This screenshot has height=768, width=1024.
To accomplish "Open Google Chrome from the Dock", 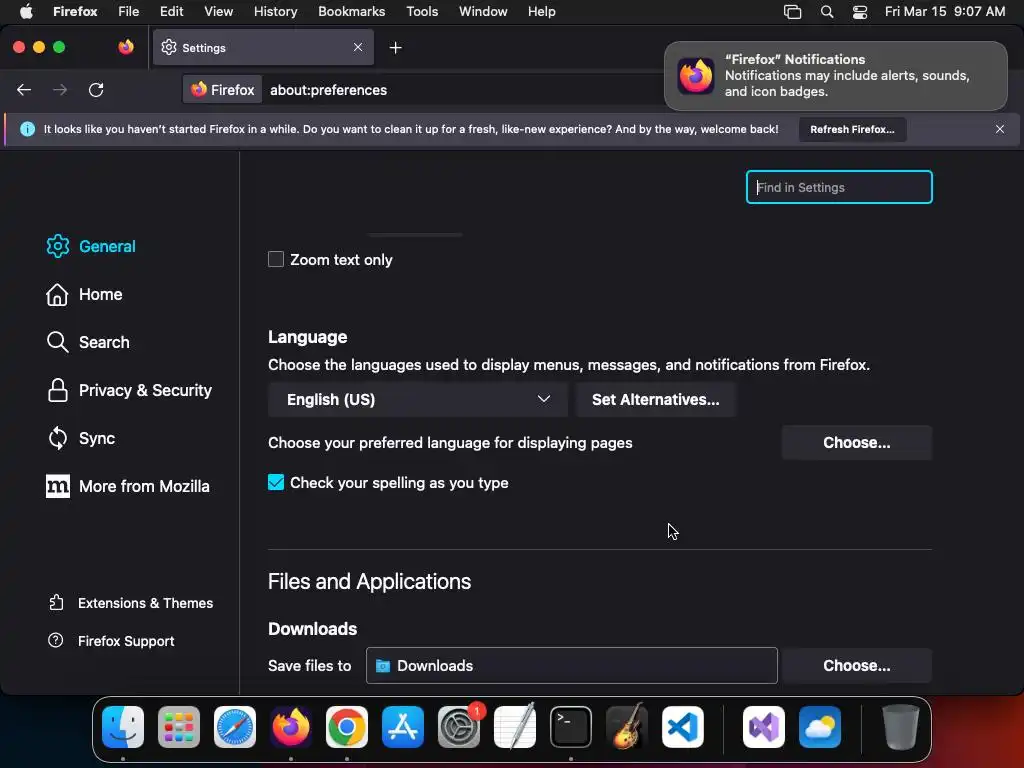I will 347,727.
